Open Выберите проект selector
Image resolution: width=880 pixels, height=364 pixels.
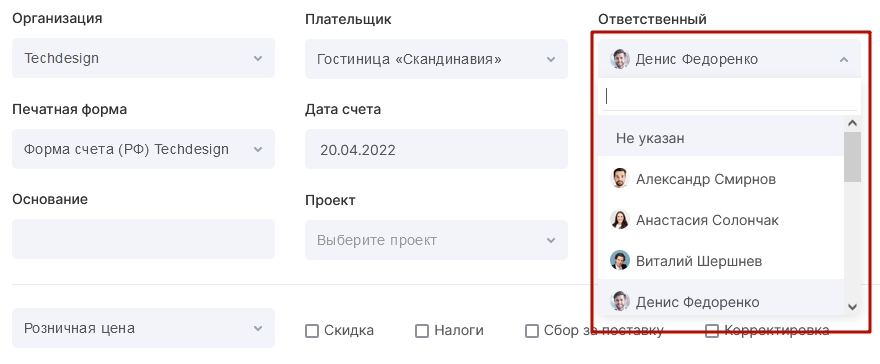(436, 240)
